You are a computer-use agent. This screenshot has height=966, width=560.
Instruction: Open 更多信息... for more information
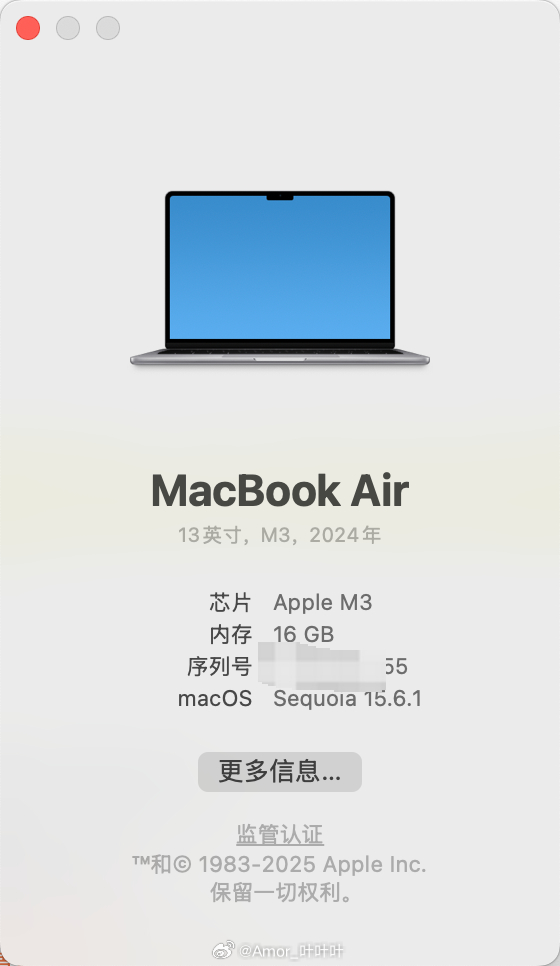tap(280, 771)
